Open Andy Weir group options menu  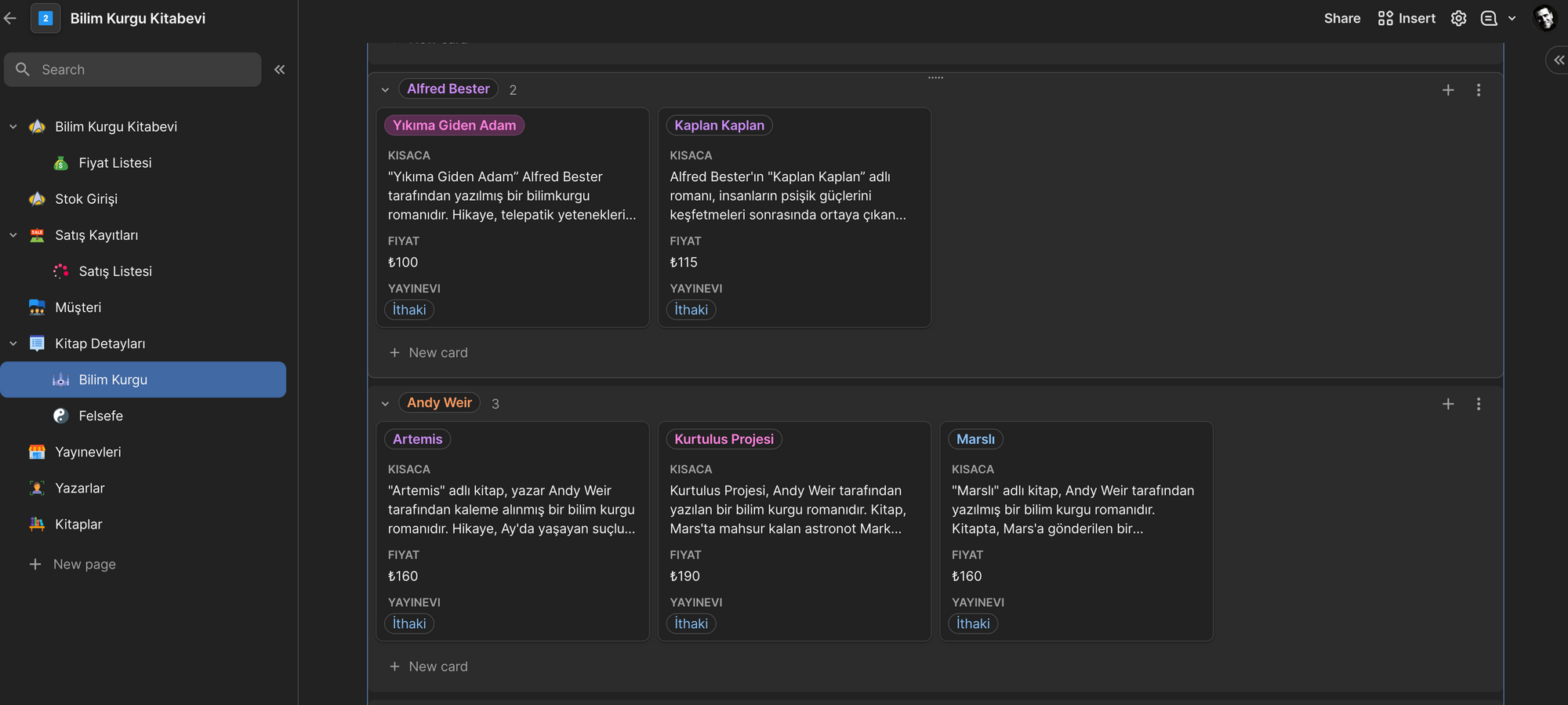1479,404
